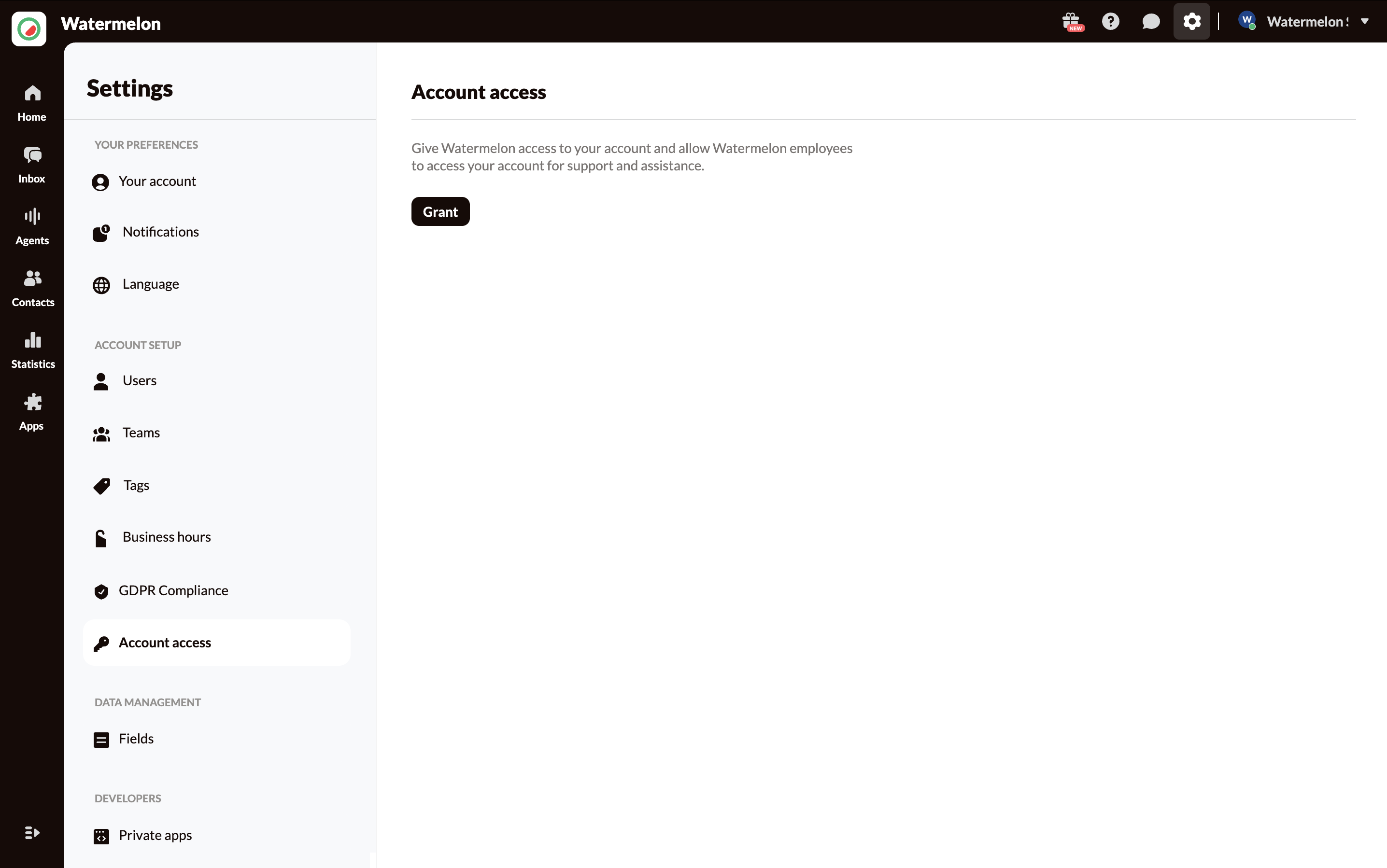1387x868 pixels.
Task: Click the Notifications bell badge icon
Action: [x=101, y=233]
